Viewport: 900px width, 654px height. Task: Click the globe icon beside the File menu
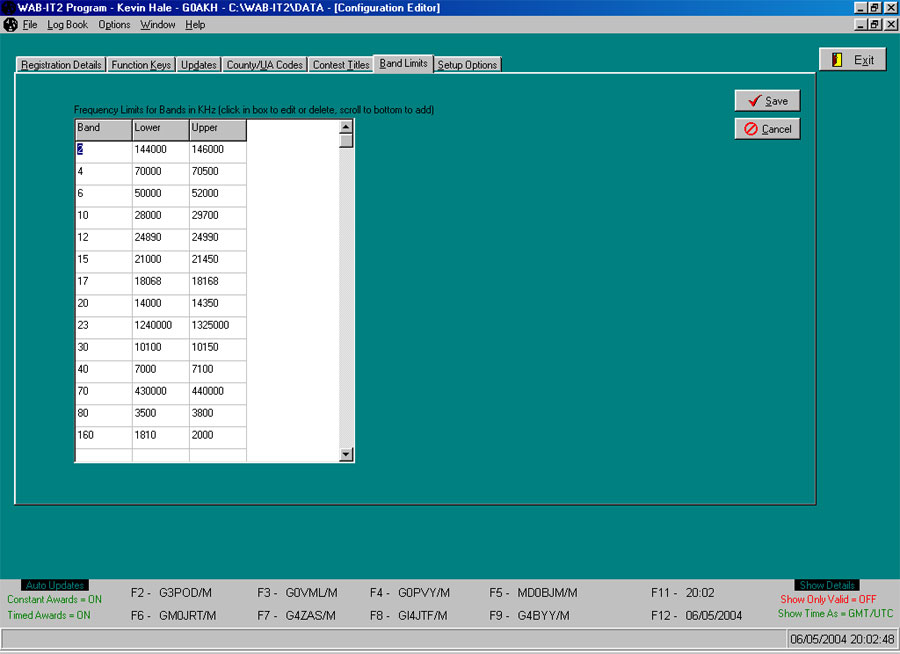9,24
